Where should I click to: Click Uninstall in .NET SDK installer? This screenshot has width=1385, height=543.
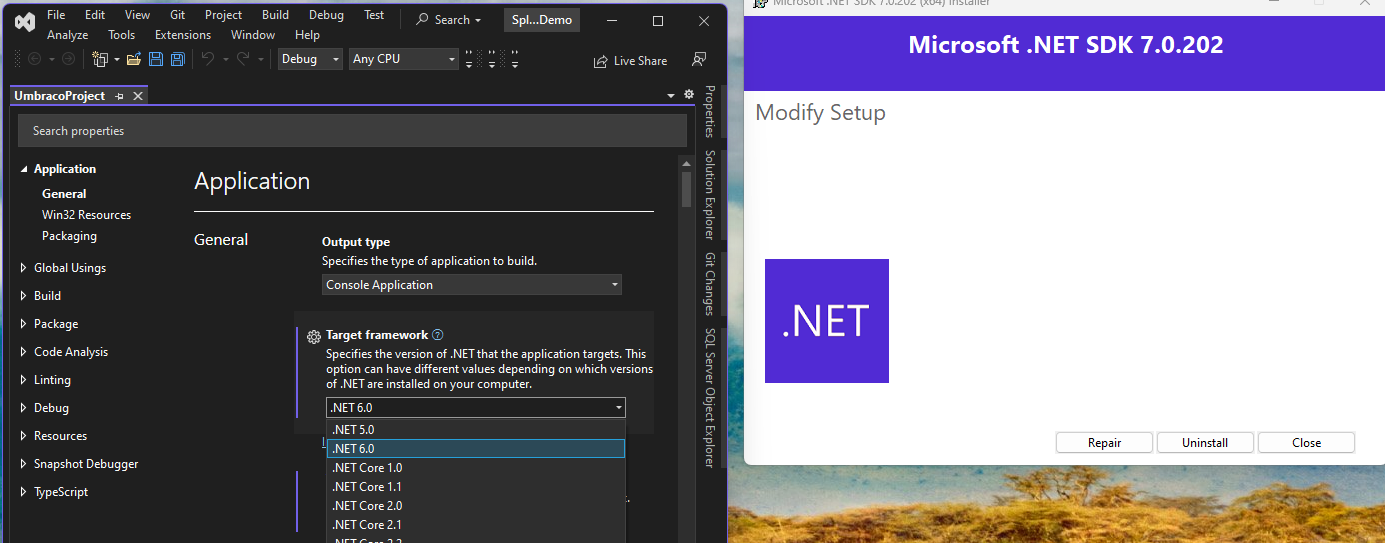[x=1205, y=443]
